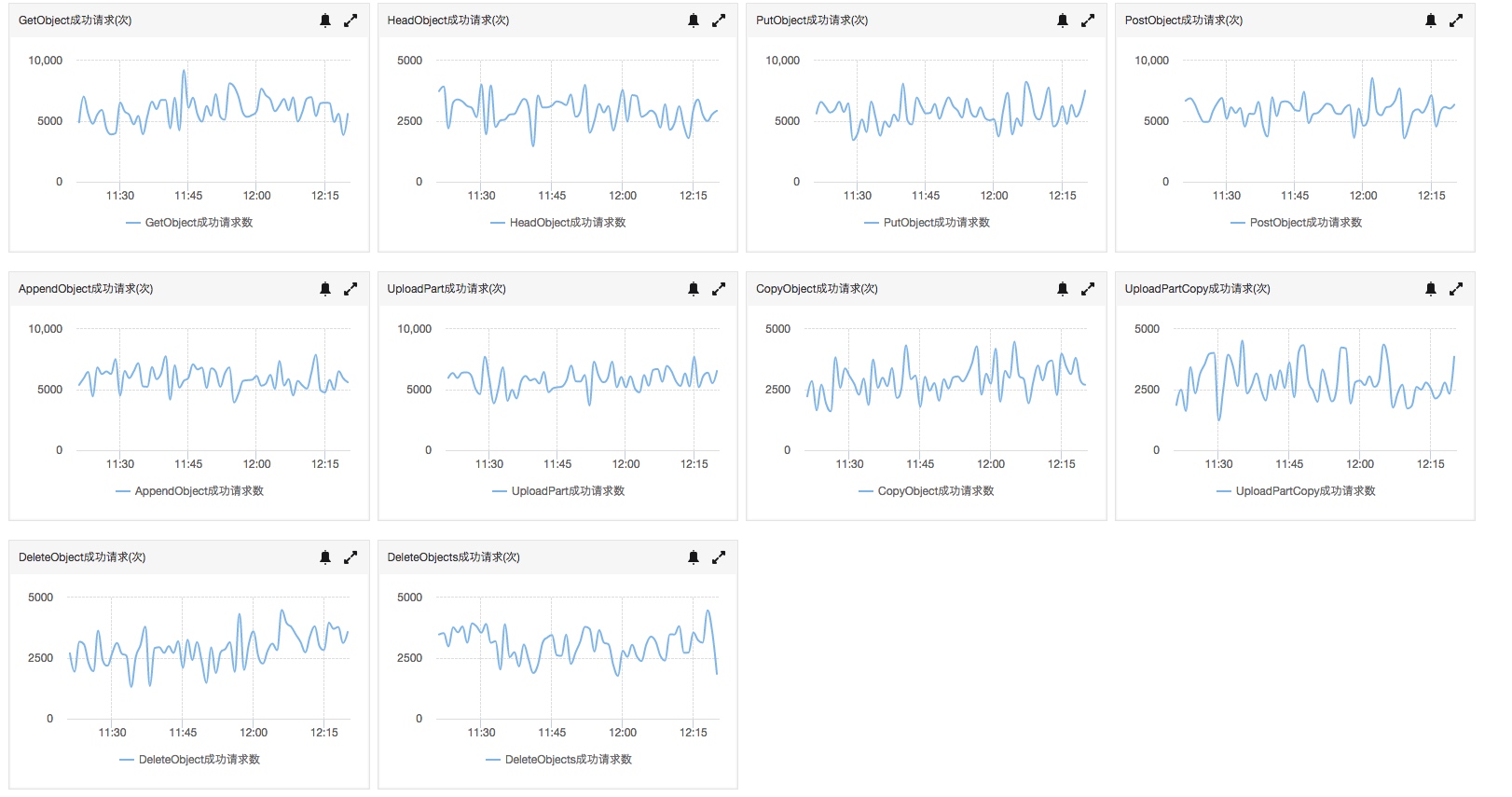Image resolution: width=1512 pixels, height=797 pixels.
Task: Click the 11:30 tick on DeleteObject chart
Action: [x=112, y=733]
